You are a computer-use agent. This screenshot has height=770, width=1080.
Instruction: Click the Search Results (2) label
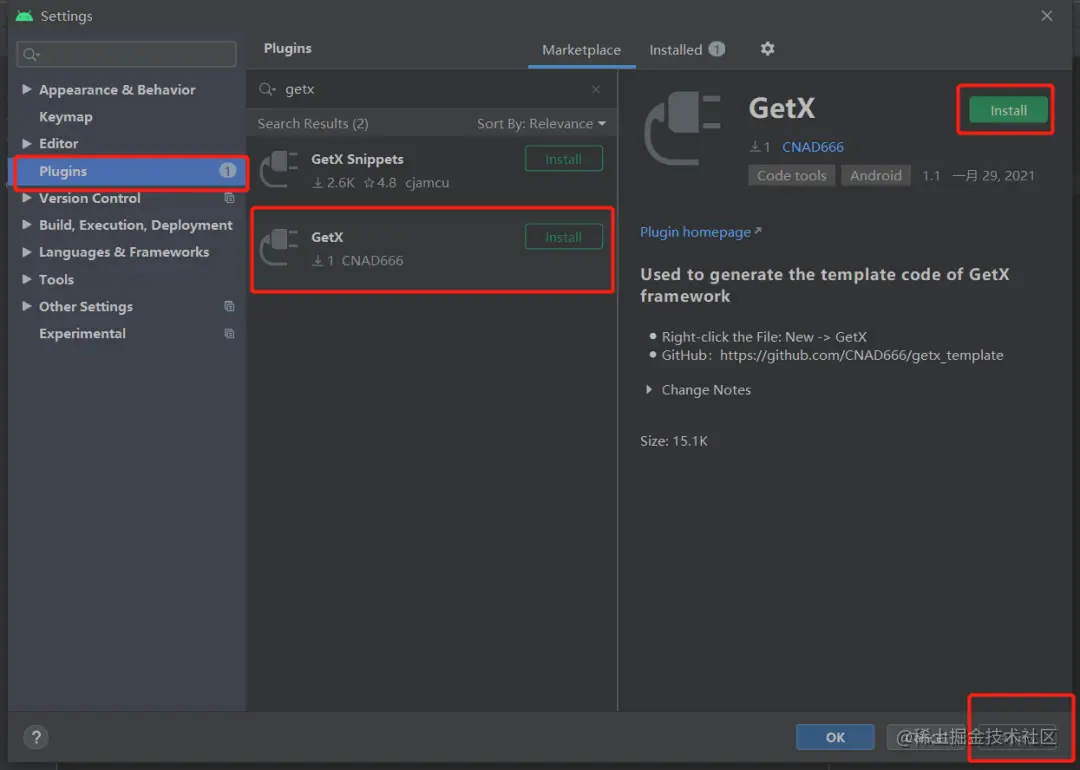[313, 124]
